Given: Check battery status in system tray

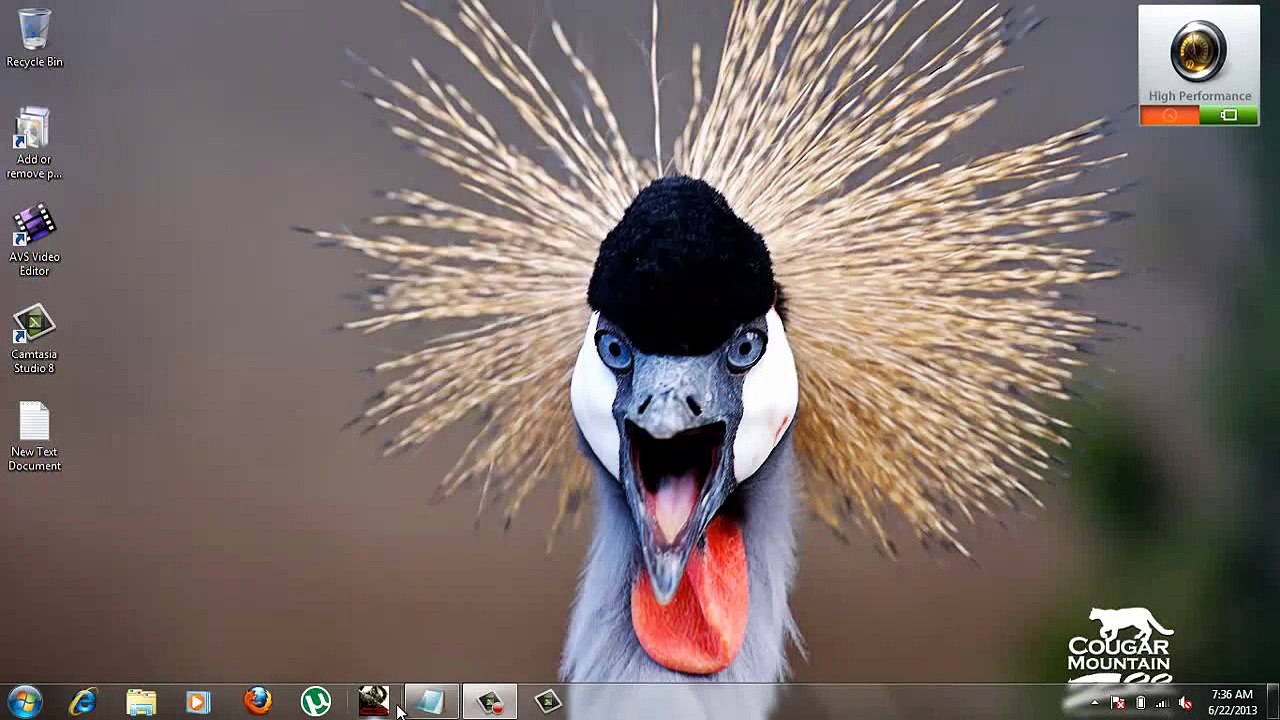Looking at the screenshot, I should tap(1140, 702).
